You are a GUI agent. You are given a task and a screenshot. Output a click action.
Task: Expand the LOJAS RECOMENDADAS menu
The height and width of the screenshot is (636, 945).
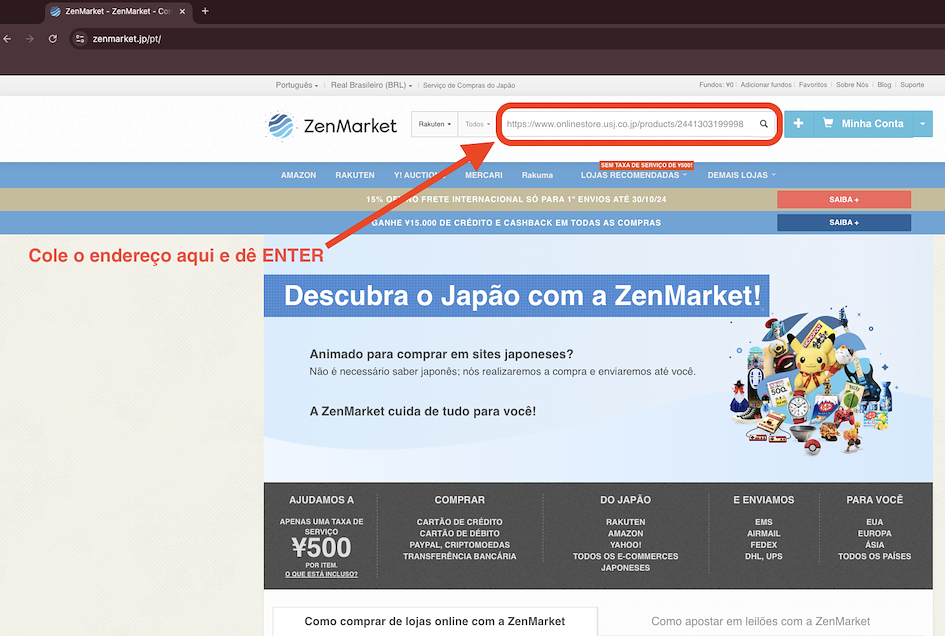pos(633,175)
